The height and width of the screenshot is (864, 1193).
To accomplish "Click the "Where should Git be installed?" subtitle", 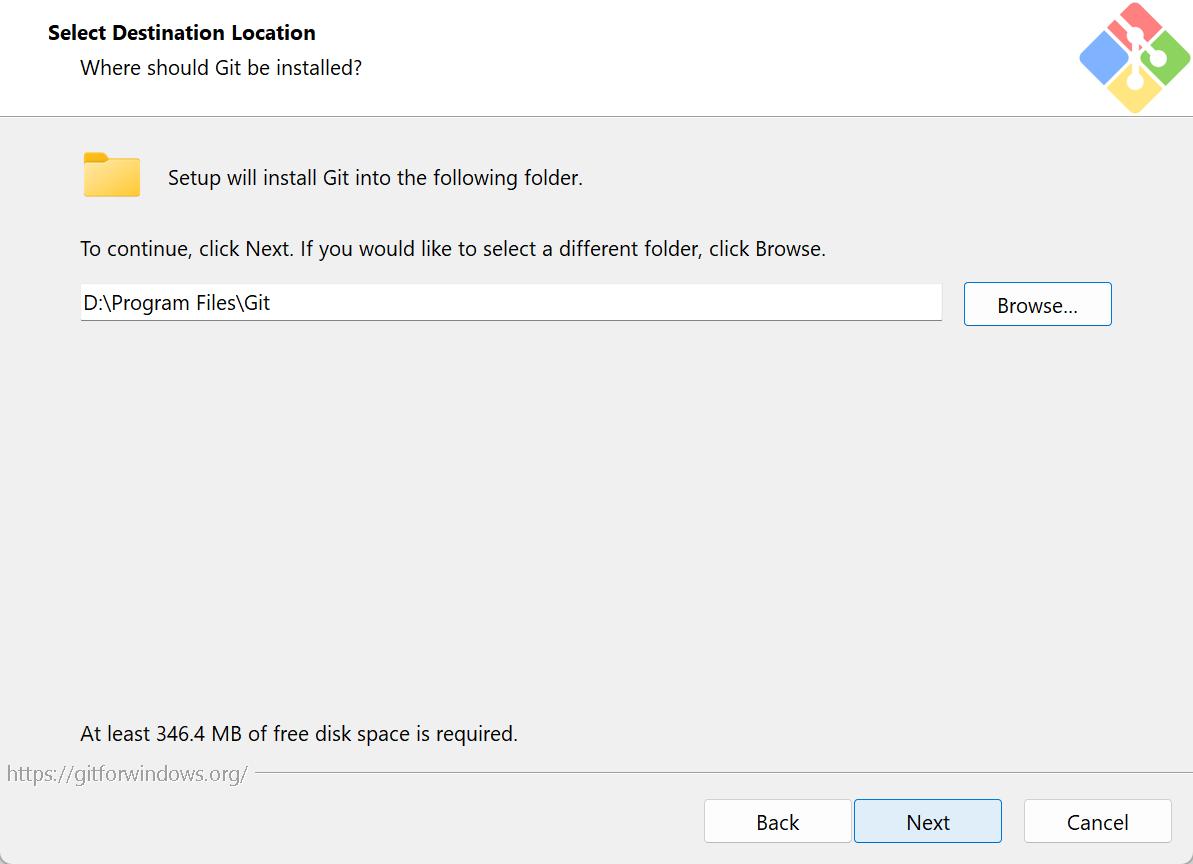I will coord(220,68).
